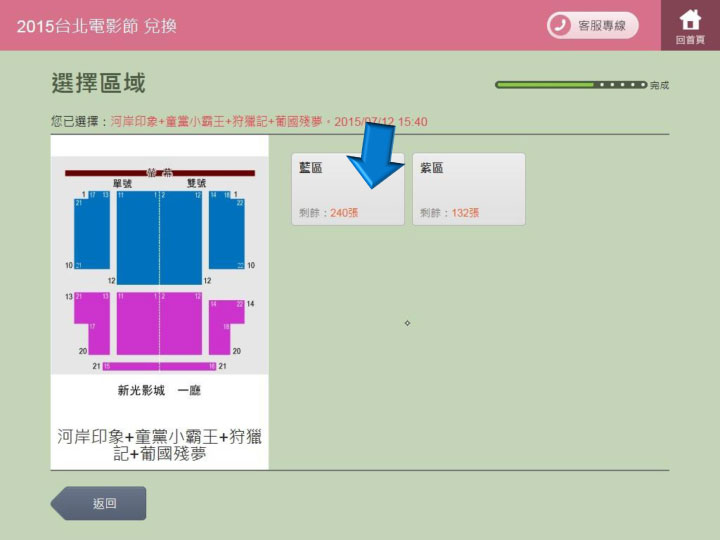The height and width of the screenshot is (540, 720).
Task: Select the 紫區 purple zone card
Action: click(468, 189)
